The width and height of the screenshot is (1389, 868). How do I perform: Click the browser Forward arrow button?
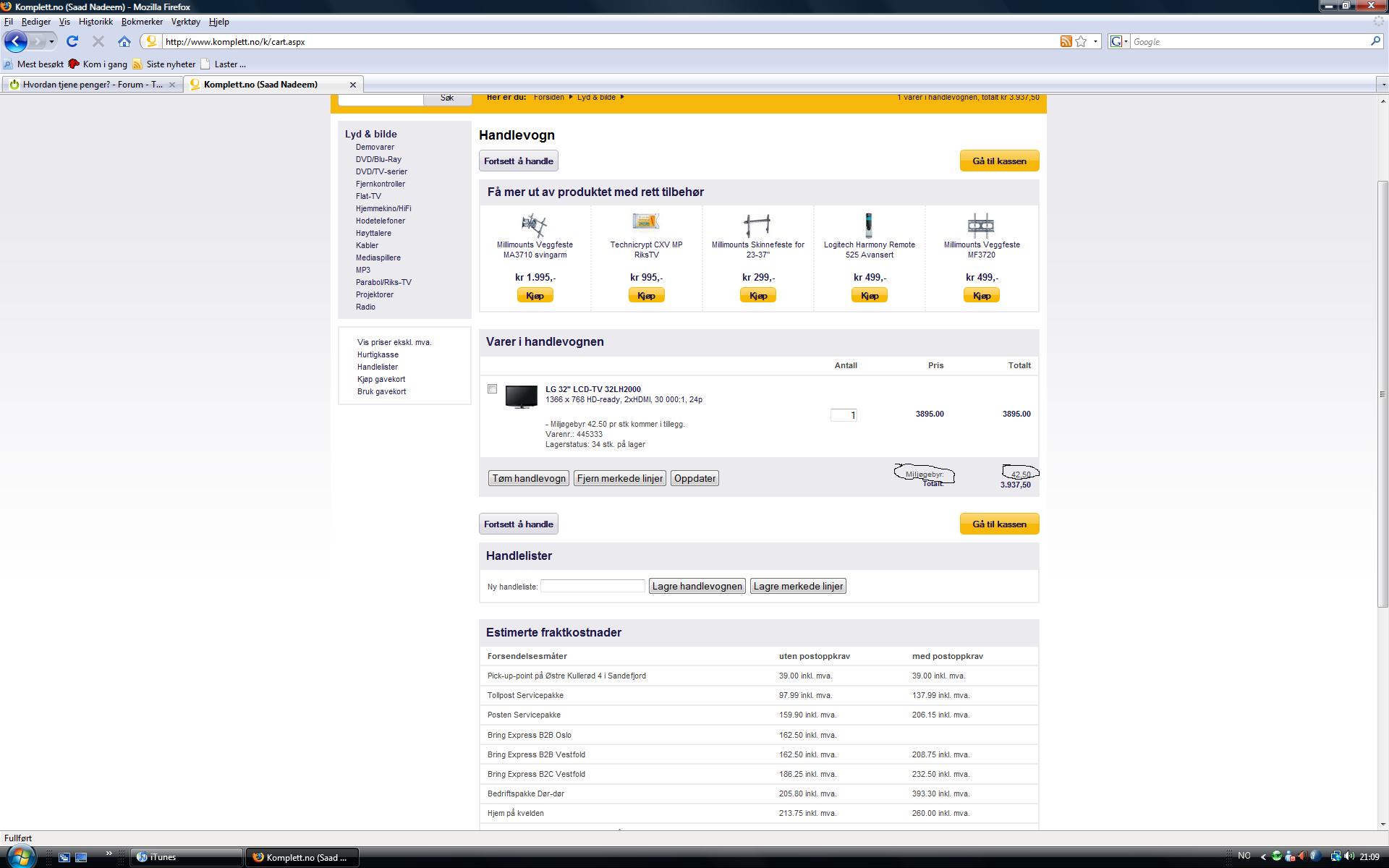pos(38,41)
